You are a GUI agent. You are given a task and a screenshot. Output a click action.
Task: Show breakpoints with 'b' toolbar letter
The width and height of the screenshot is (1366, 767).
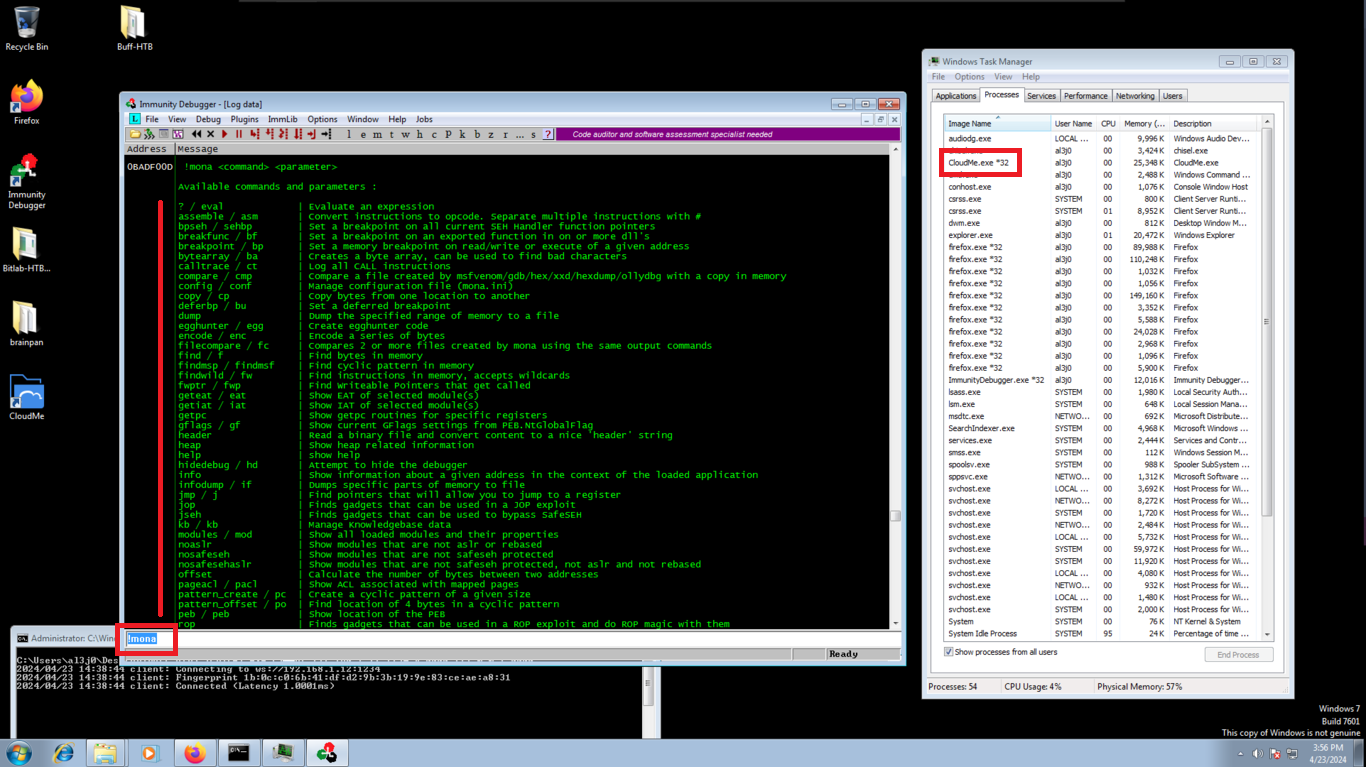click(x=477, y=134)
